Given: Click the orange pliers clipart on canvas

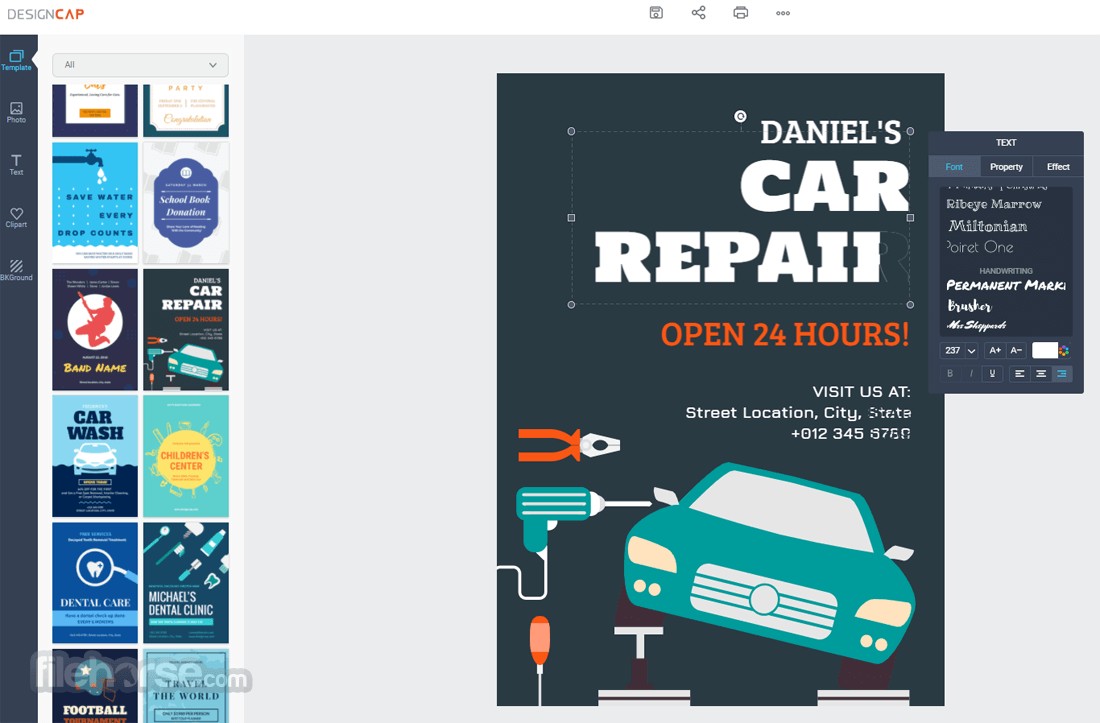Looking at the screenshot, I should (x=569, y=445).
